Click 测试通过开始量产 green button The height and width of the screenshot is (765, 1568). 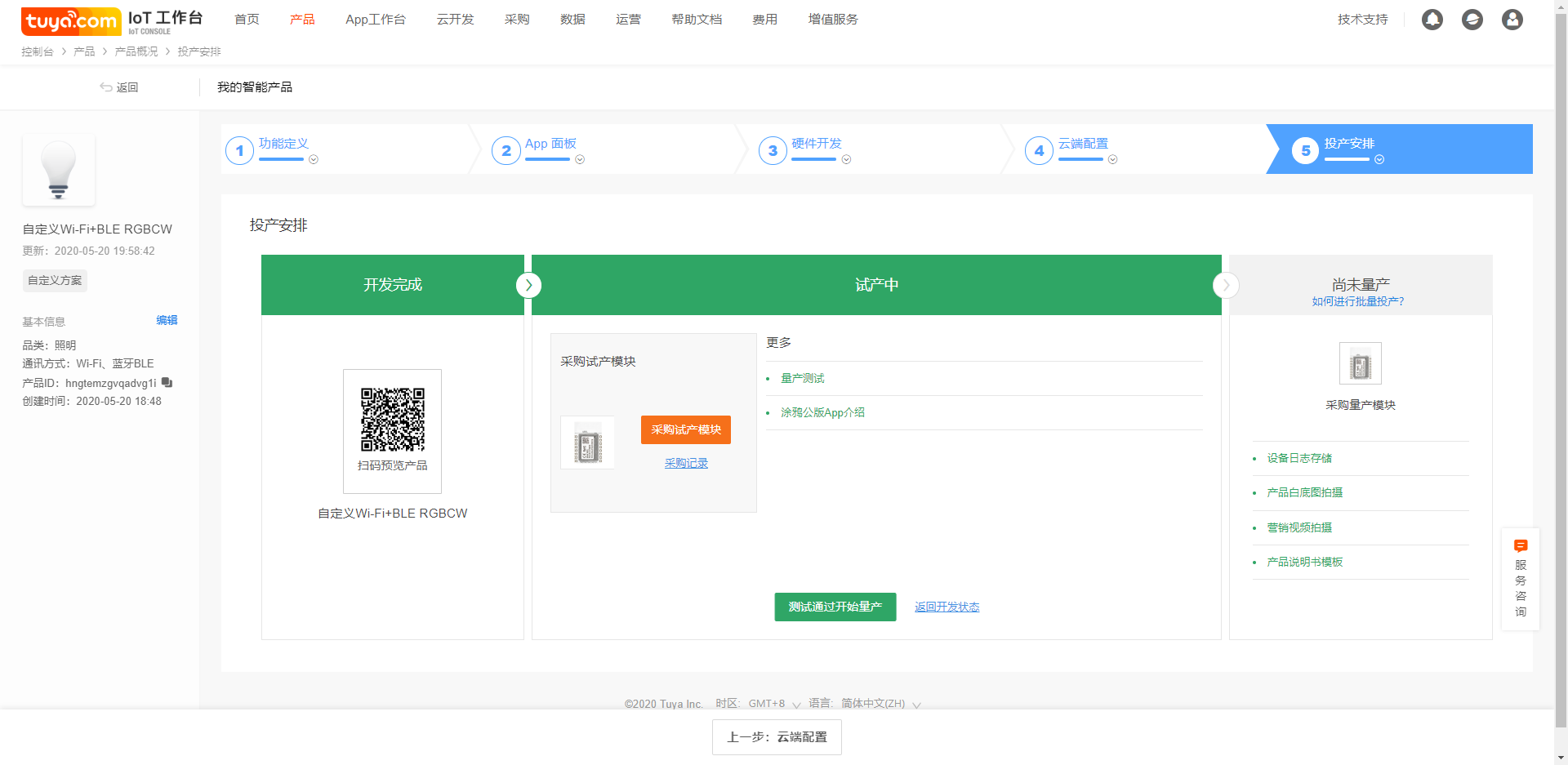pyautogui.click(x=835, y=607)
